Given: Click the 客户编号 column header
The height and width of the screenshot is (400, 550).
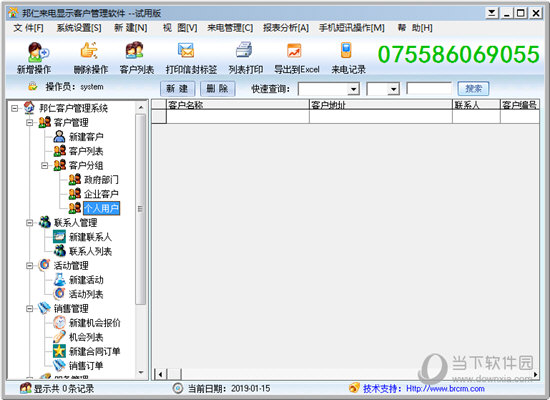Looking at the screenshot, I should [x=519, y=105].
